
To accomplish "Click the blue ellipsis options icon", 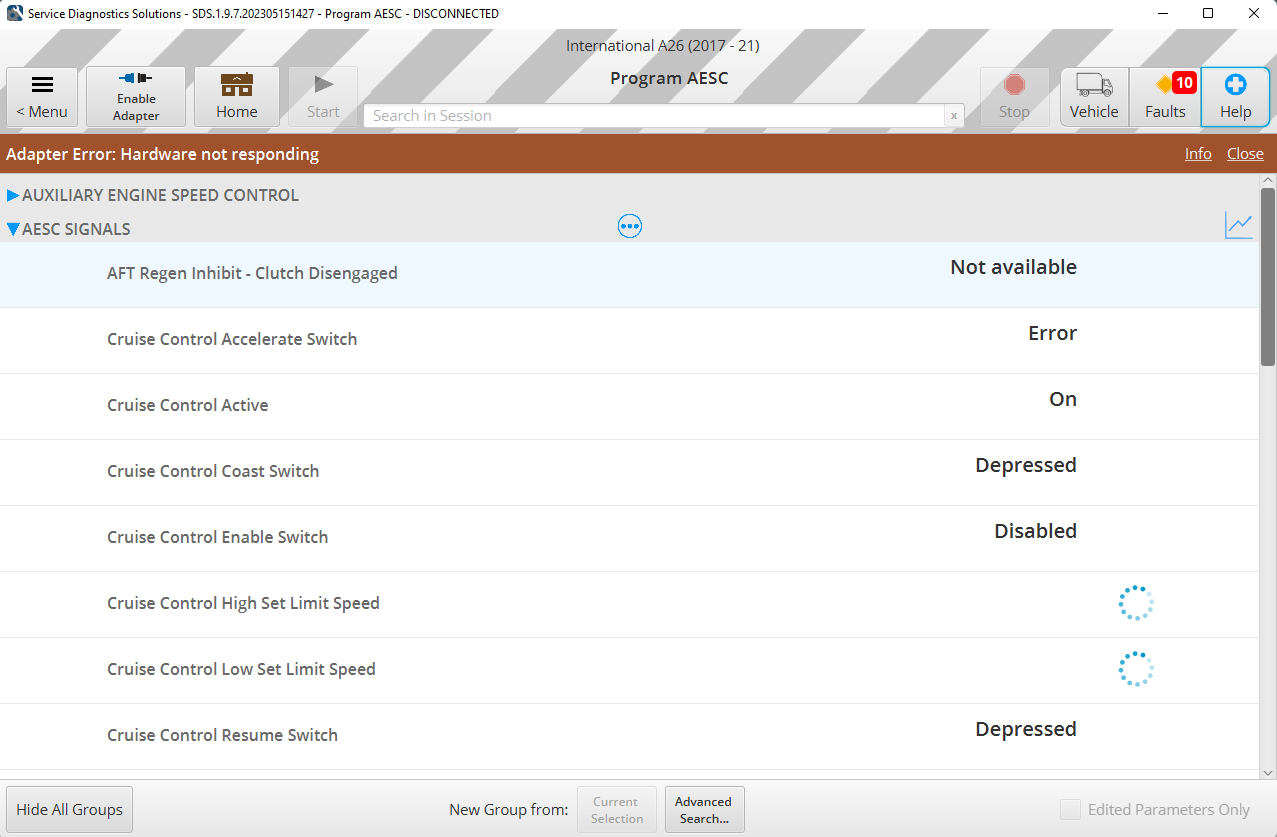I will pos(629,227).
